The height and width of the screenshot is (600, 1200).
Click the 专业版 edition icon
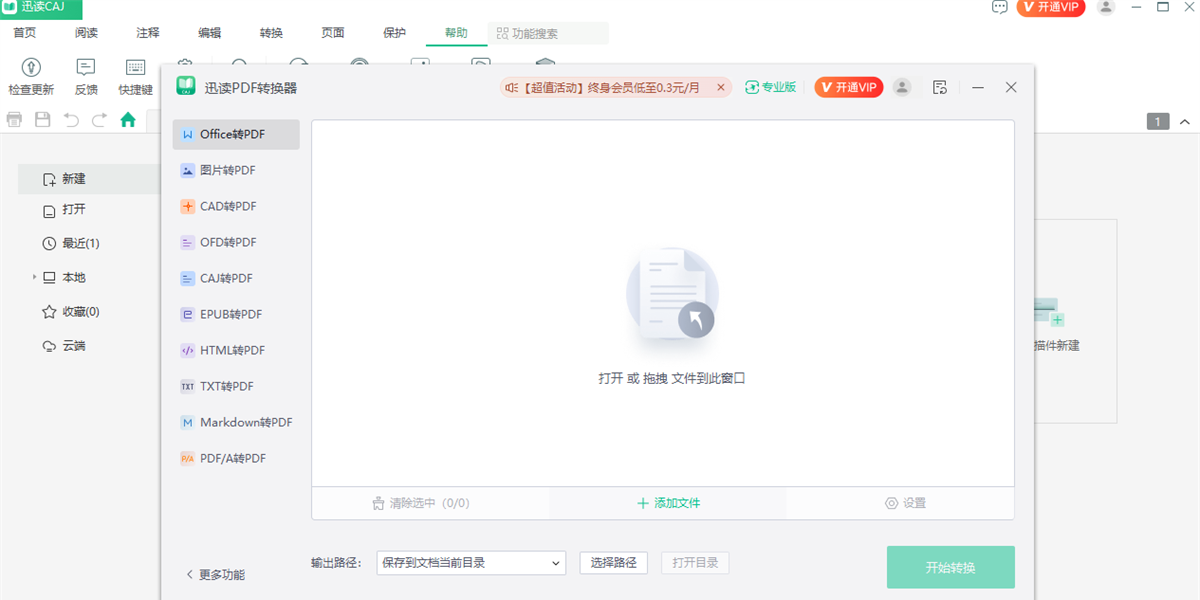point(752,87)
